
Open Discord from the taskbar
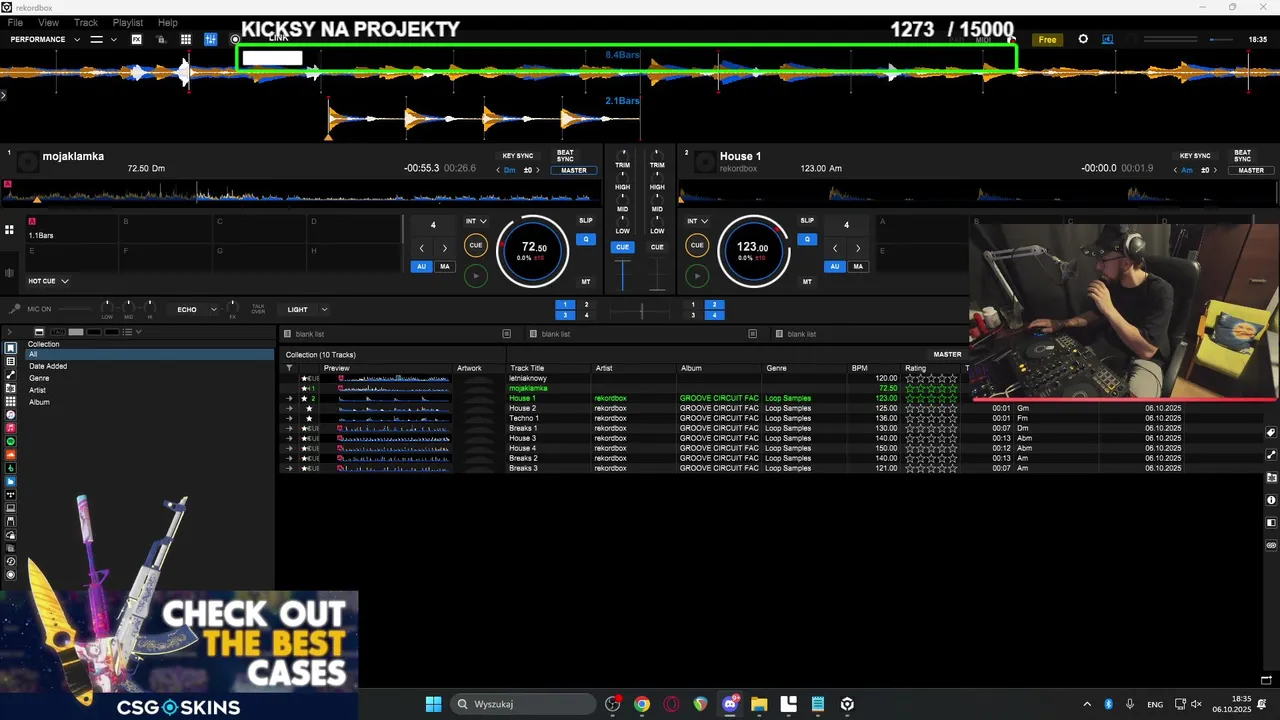point(730,704)
